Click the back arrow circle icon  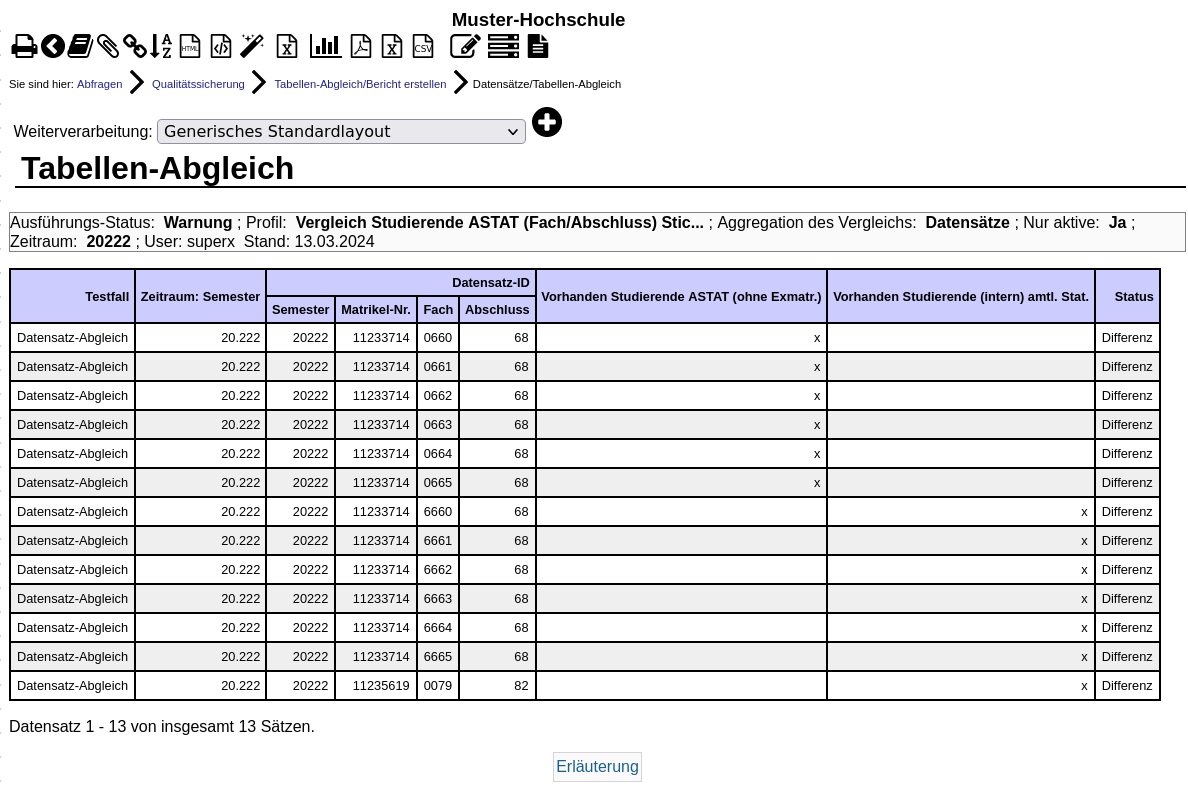(x=53, y=46)
